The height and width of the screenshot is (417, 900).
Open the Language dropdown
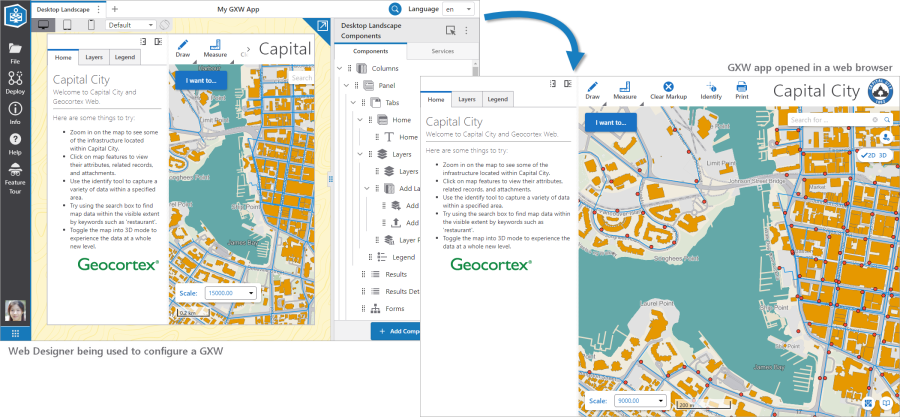pyautogui.click(x=458, y=9)
